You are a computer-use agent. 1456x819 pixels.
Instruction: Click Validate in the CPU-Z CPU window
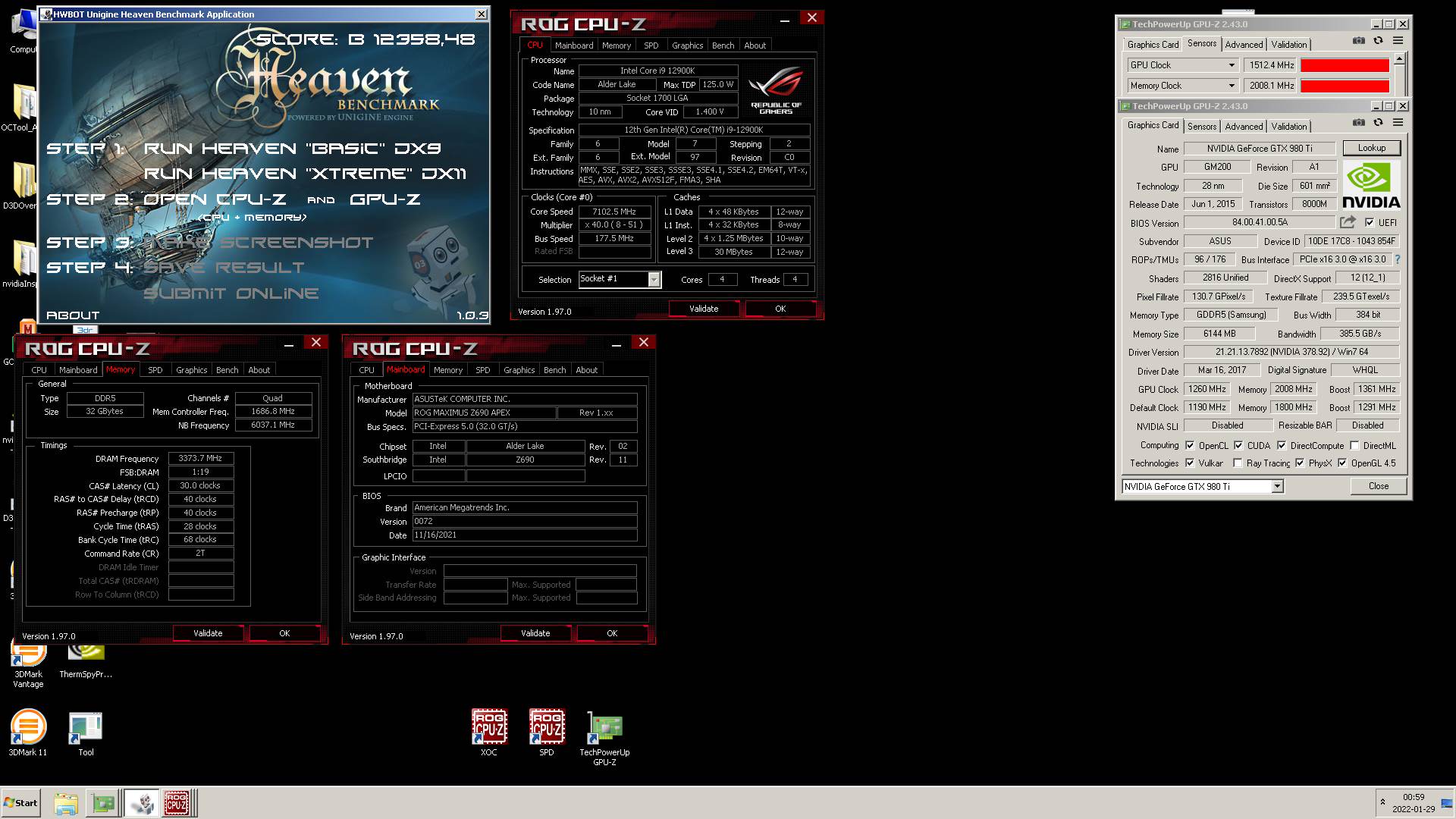(x=704, y=309)
